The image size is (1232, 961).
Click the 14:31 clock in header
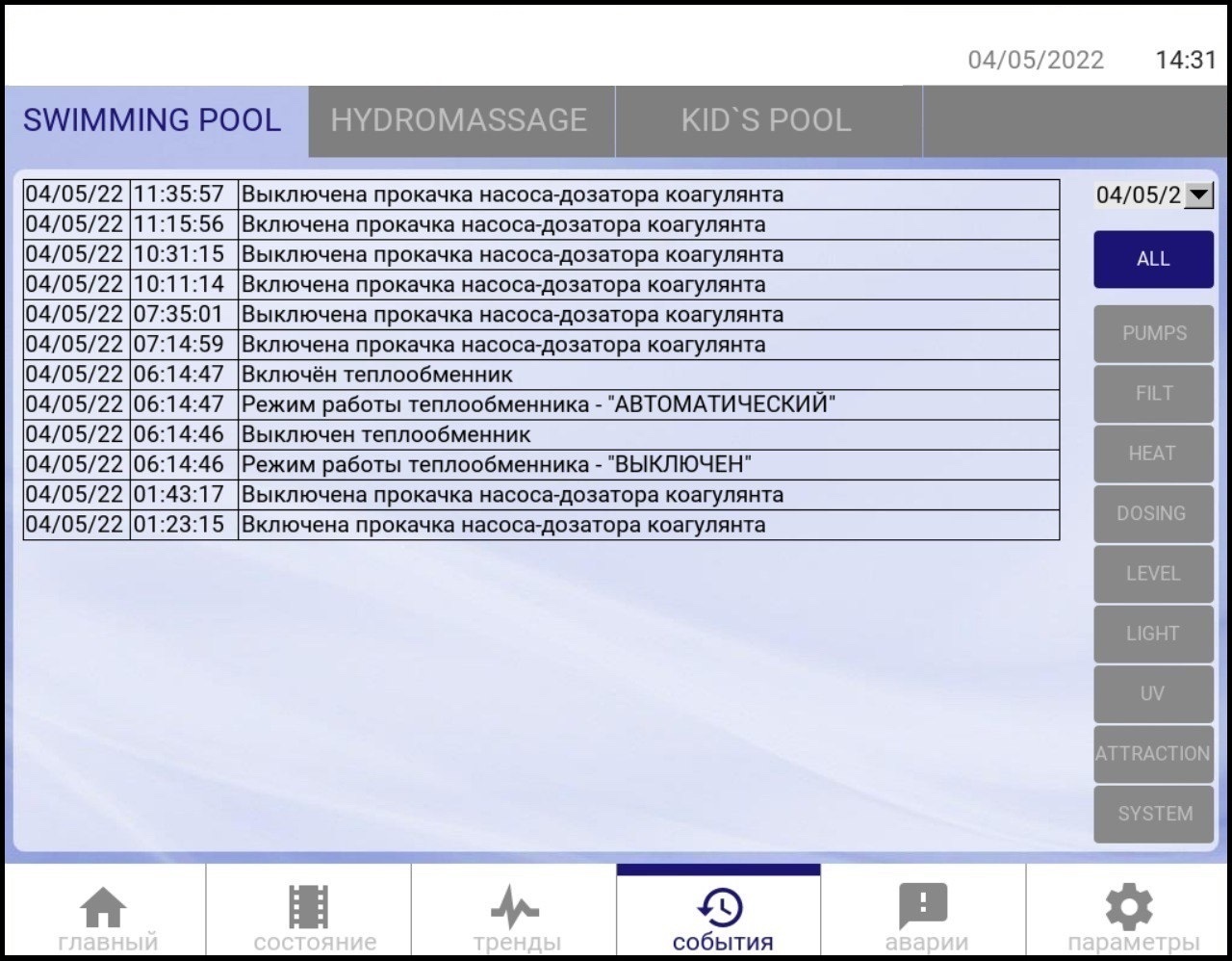click(x=1186, y=60)
